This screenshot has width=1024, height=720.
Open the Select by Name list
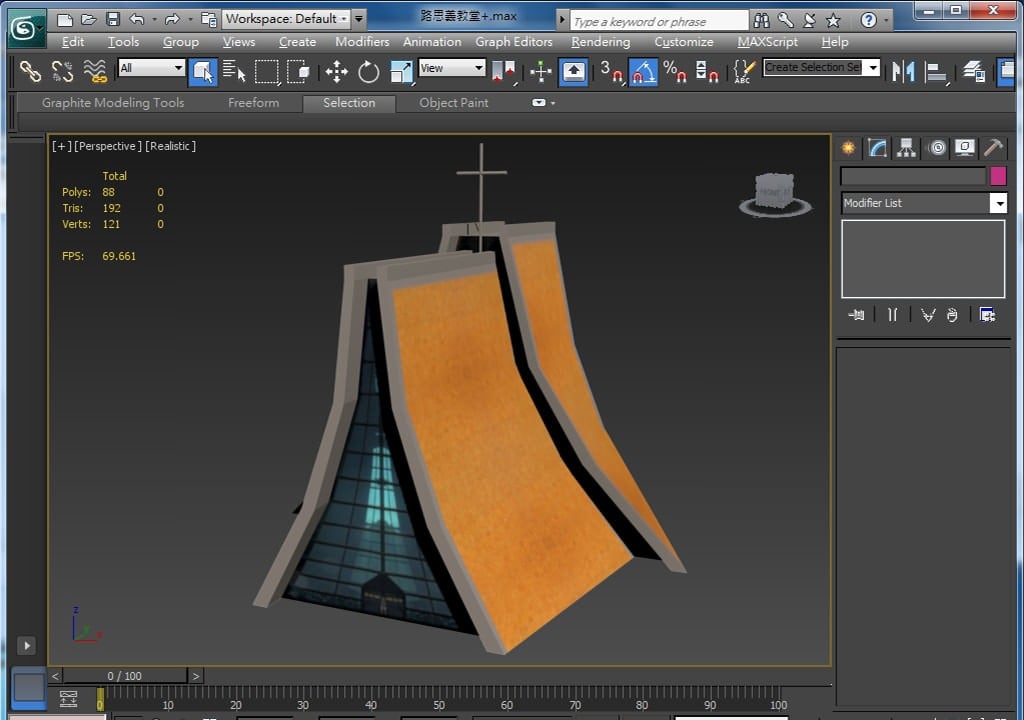(x=234, y=71)
